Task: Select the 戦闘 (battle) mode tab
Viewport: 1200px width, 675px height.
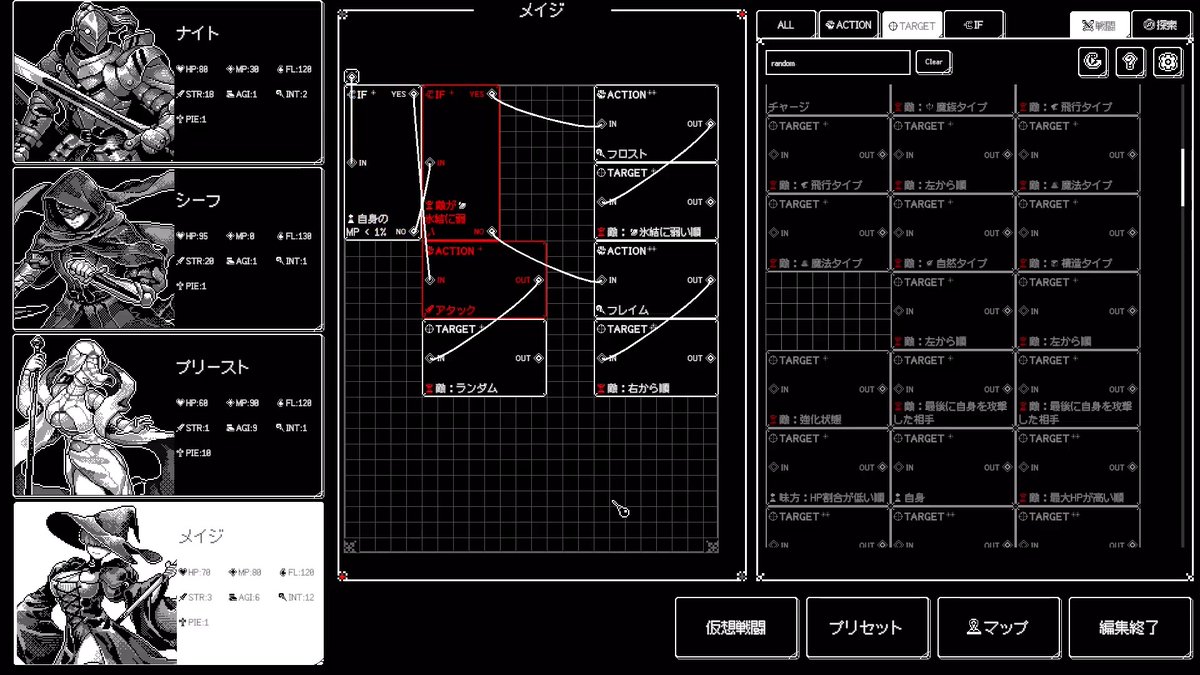Action: click(1100, 25)
